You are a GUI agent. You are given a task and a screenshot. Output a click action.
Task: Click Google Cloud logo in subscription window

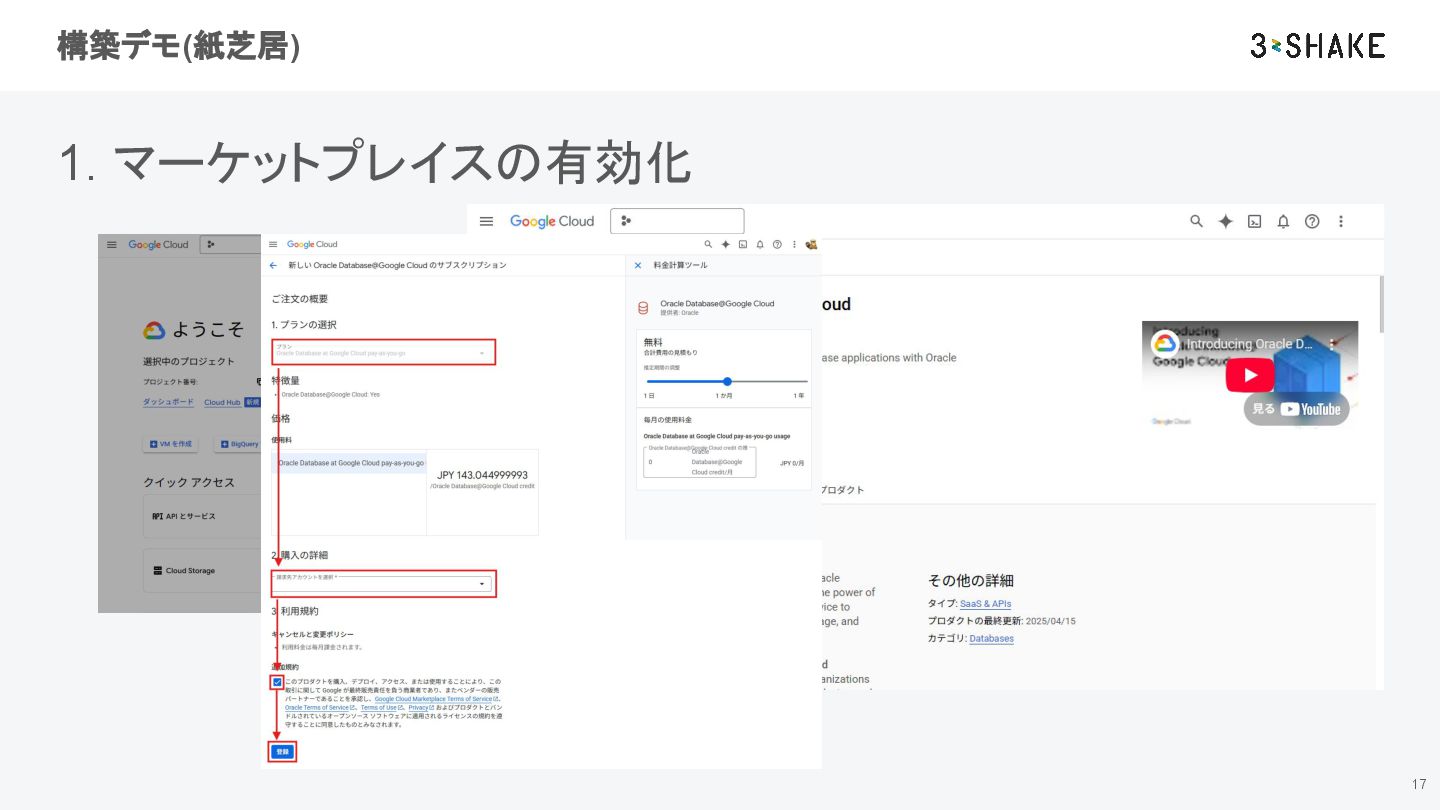[x=312, y=244]
